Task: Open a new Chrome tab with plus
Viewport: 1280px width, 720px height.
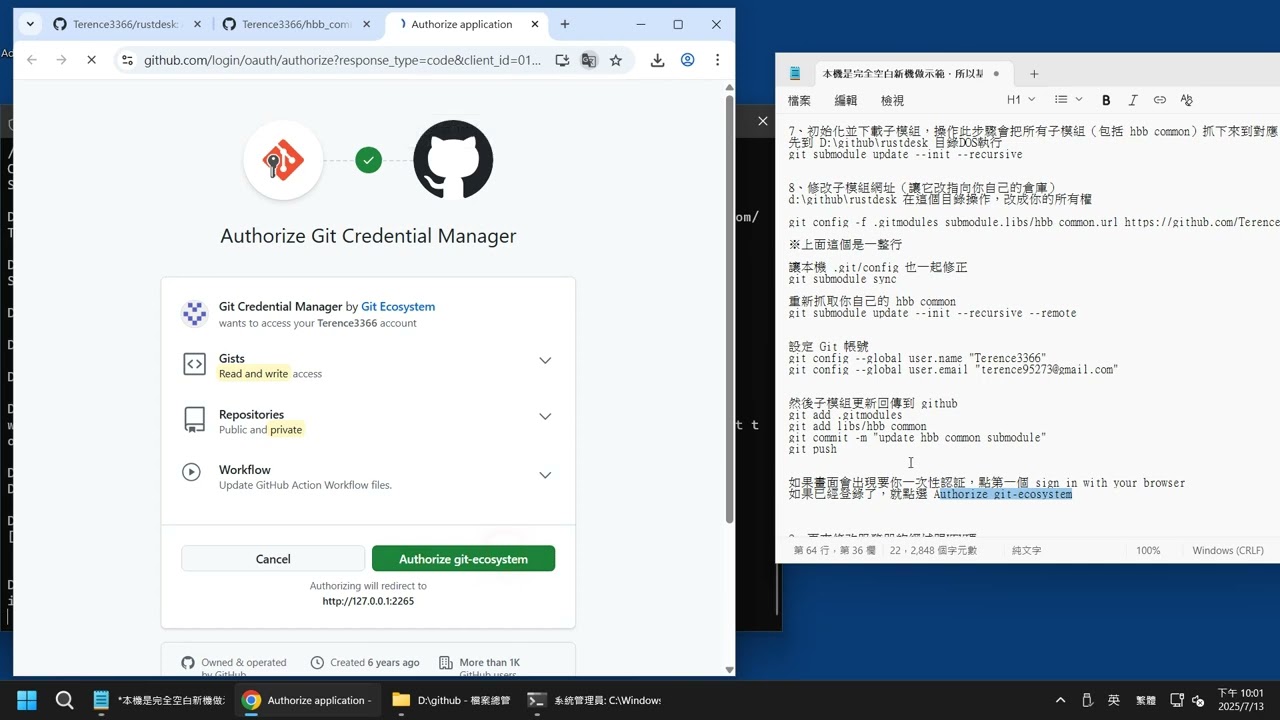Action: pyautogui.click(x=565, y=24)
